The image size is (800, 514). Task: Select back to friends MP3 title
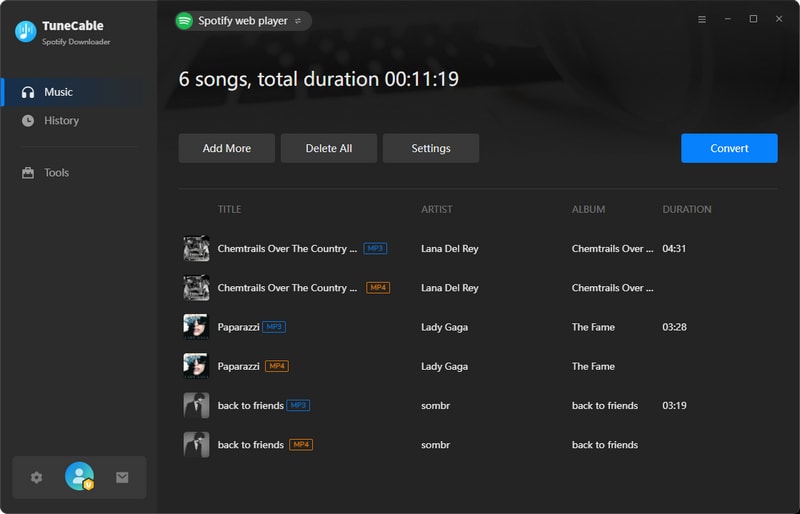pyautogui.click(x=251, y=405)
